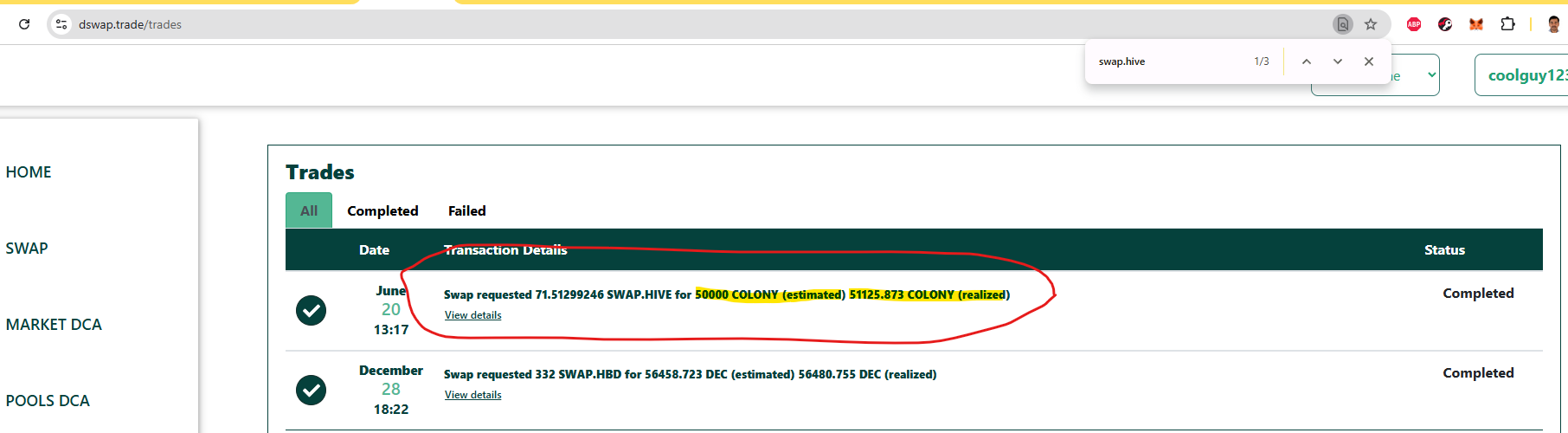The height and width of the screenshot is (433, 1568).
Task: Switch to the Failed trades tab
Action: (467, 210)
